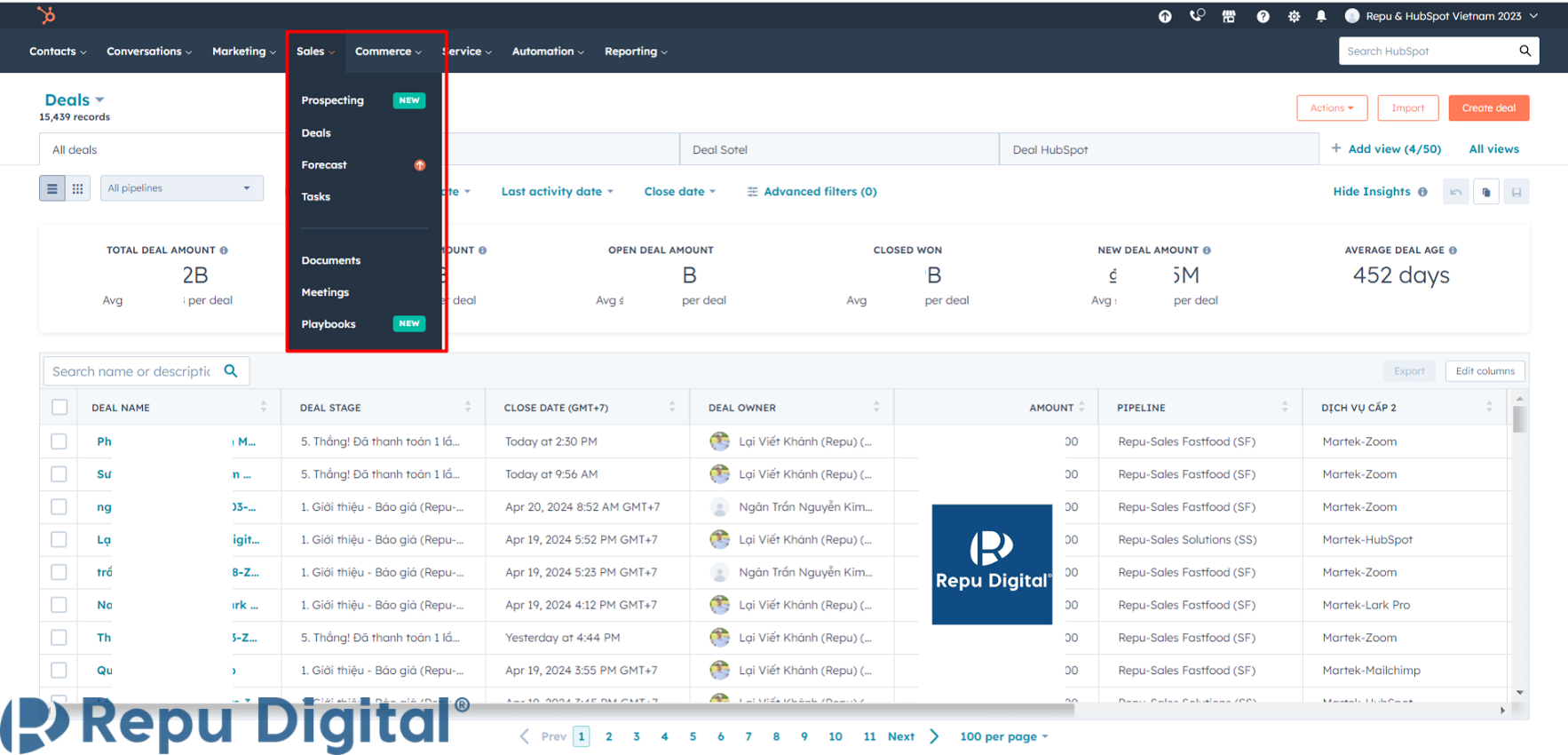Open the settings gear icon
This screenshot has width=1568, height=755.
[x=1294, y=16]
